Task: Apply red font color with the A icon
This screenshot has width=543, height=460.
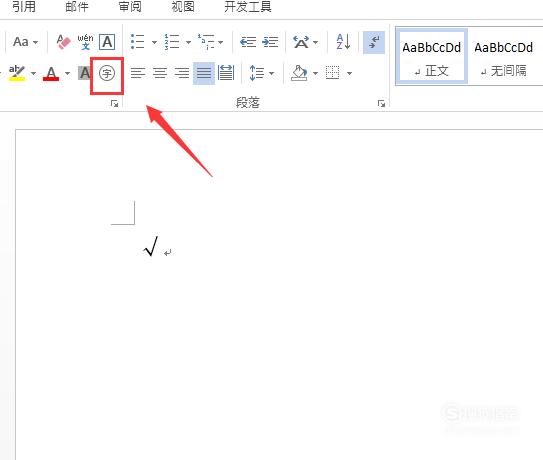Action: coord(51,73)
